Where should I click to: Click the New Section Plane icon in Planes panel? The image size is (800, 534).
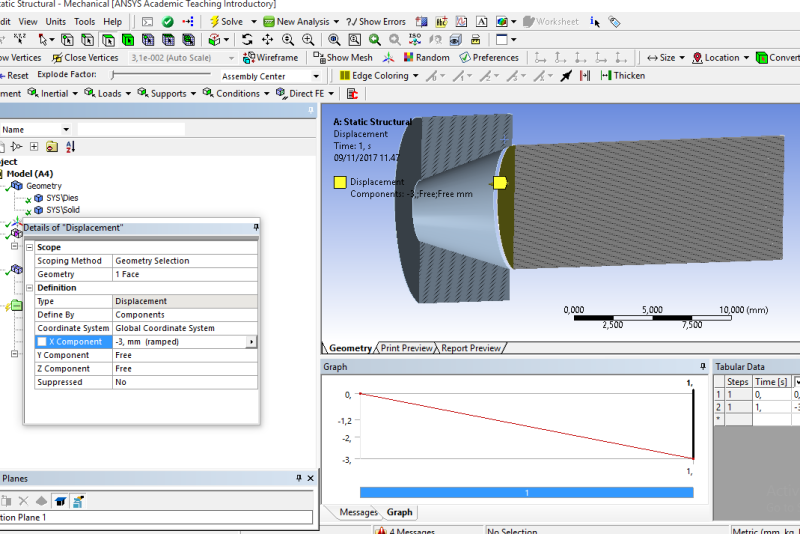click(x=5, y=501)
